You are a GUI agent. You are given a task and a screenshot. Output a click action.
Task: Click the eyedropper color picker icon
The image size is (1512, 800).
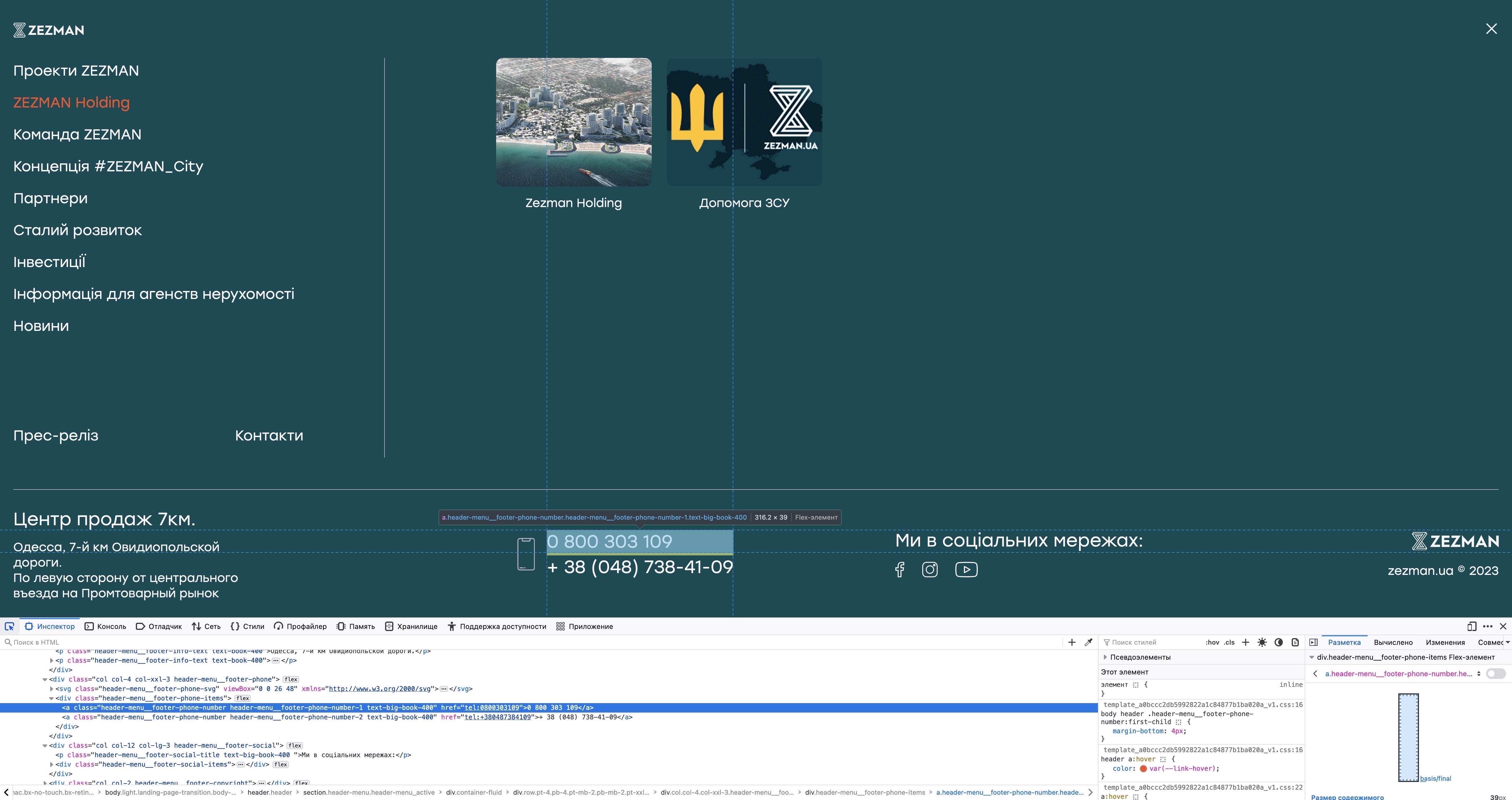(1088, 642)
